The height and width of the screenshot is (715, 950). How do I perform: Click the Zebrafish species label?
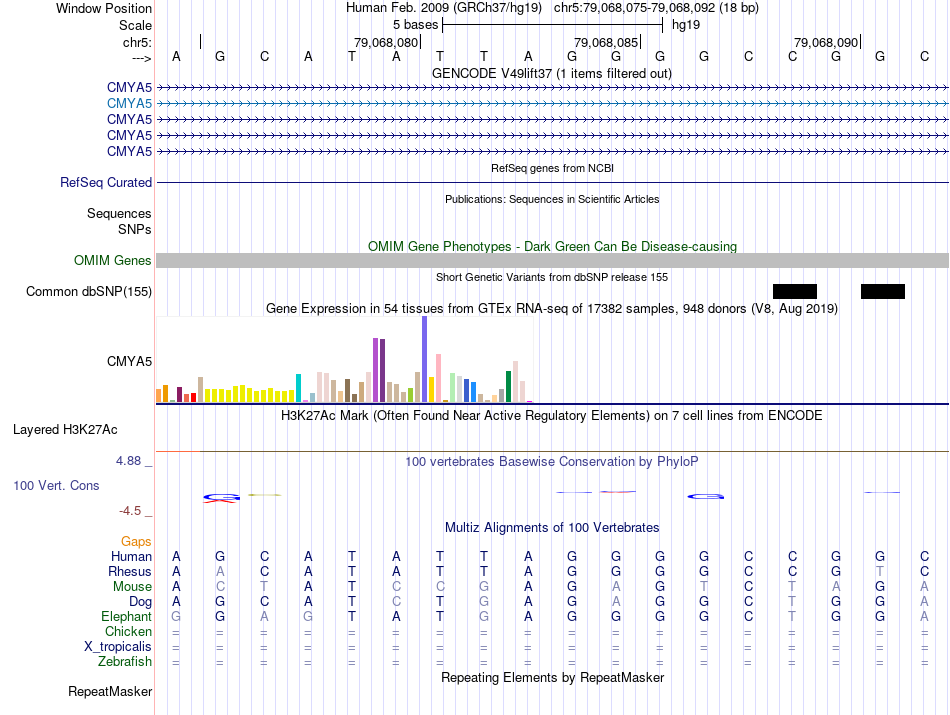click(x=125, y=662)
